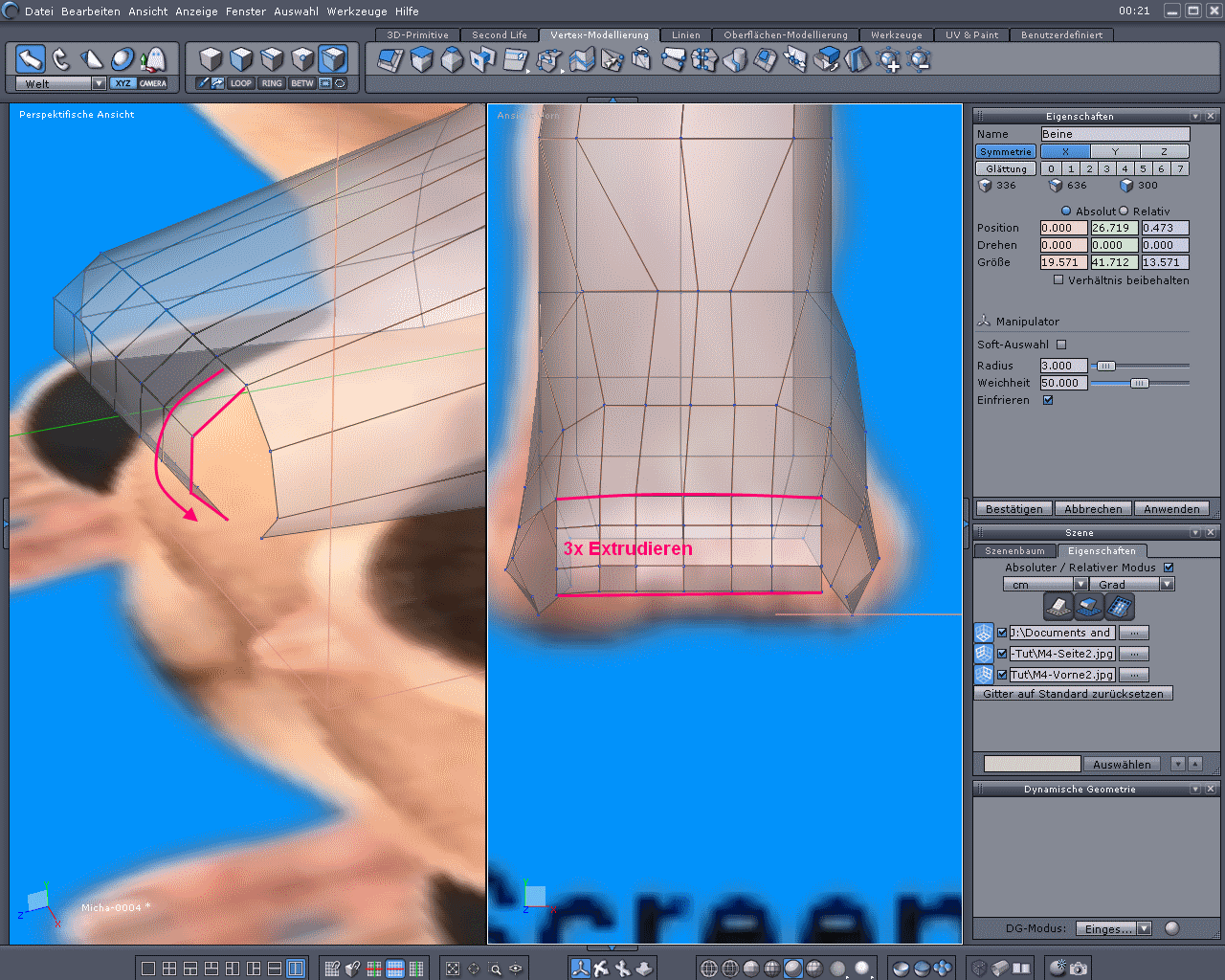Uncheck the J:\Documents and image checkbox
1225x980 pixels.
1002,633
